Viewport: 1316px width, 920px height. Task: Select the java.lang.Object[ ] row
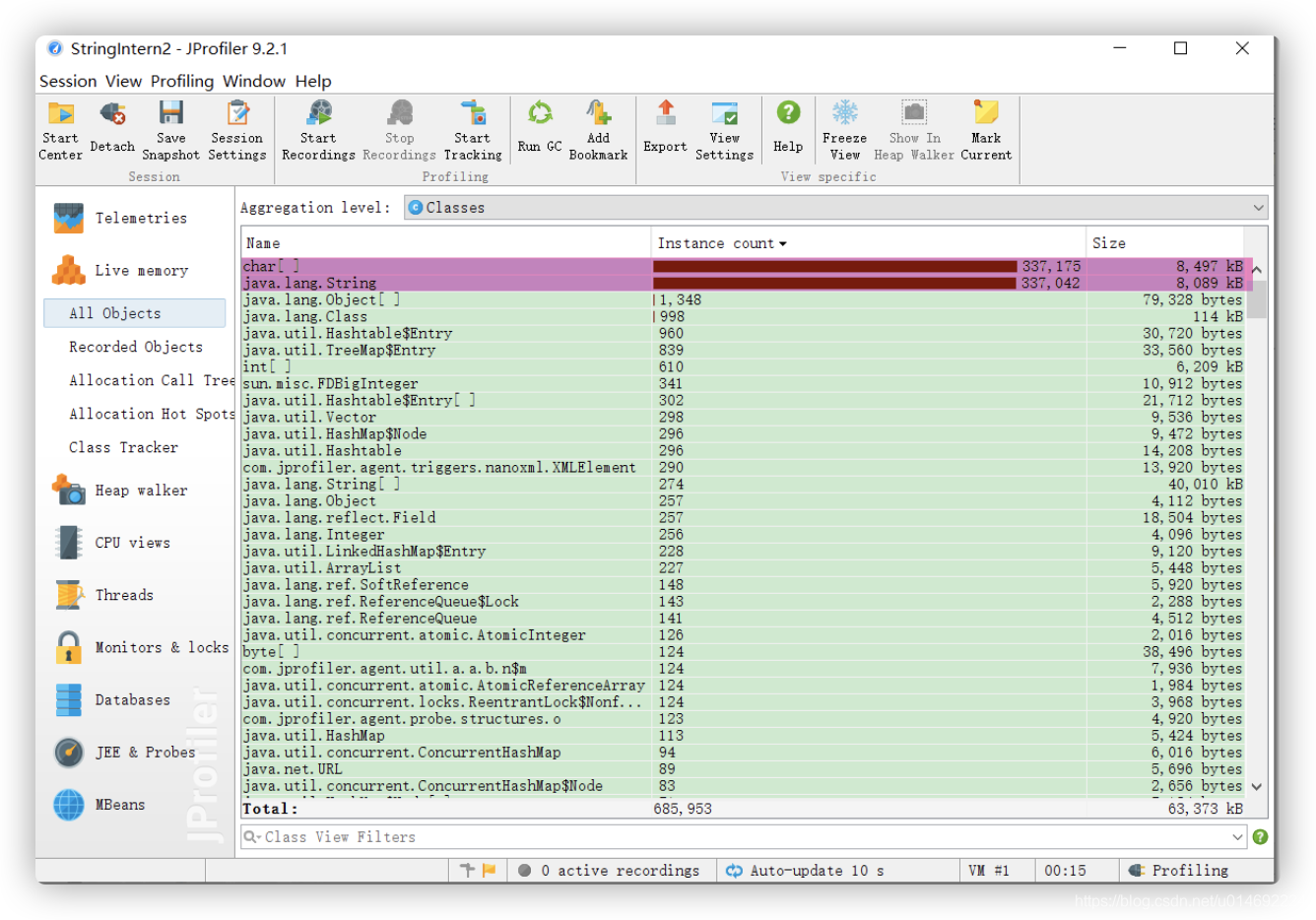coord(743,299)
